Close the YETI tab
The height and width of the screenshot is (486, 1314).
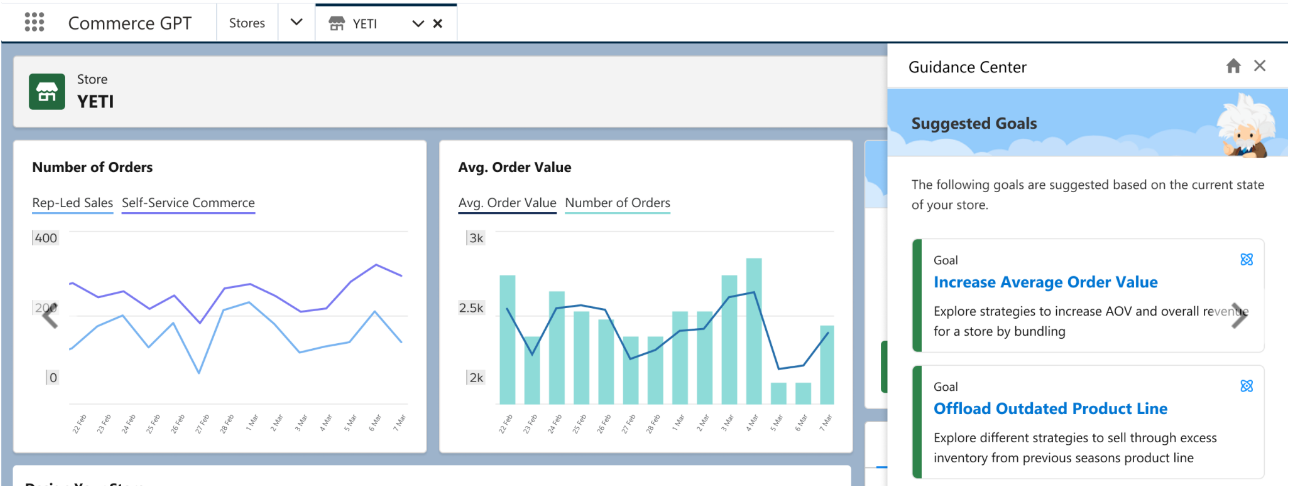(x=438, y=24)
